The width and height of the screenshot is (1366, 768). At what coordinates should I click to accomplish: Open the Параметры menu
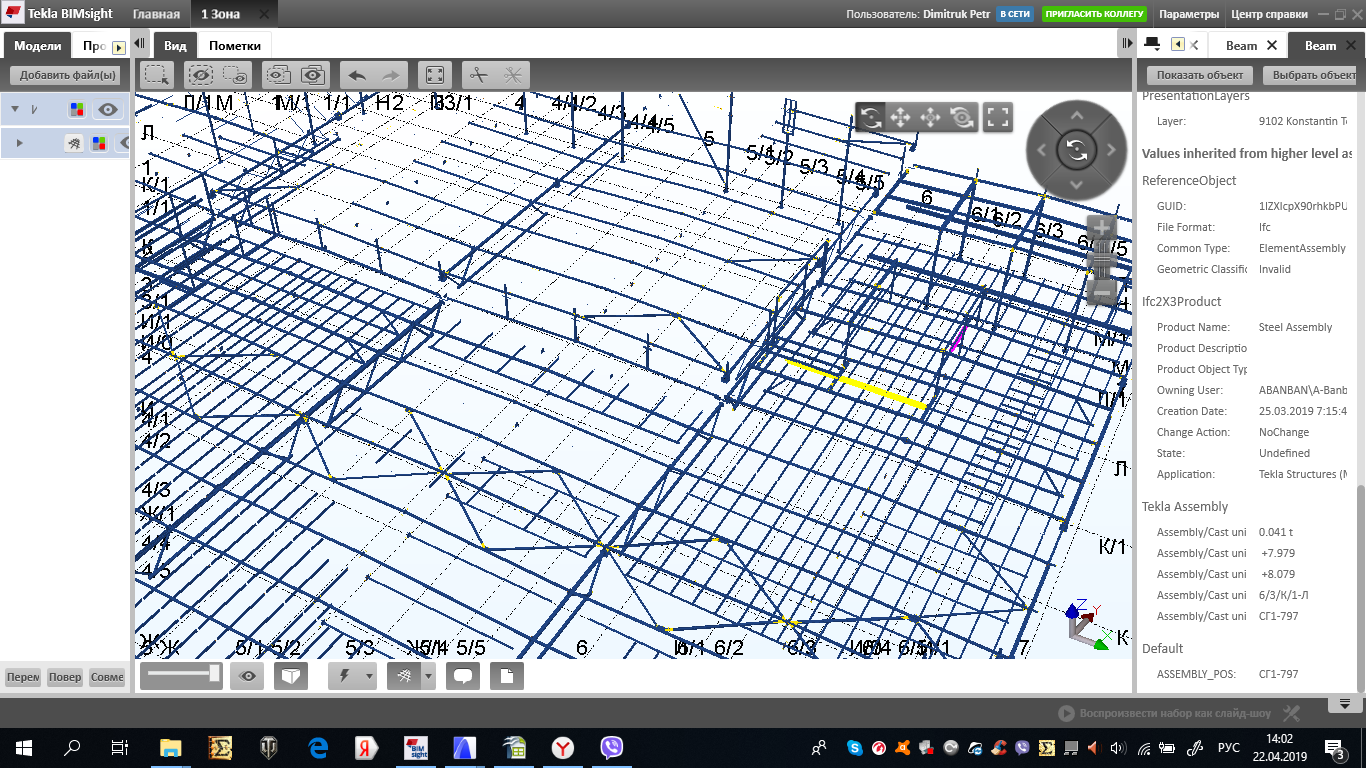point(1189,15)
